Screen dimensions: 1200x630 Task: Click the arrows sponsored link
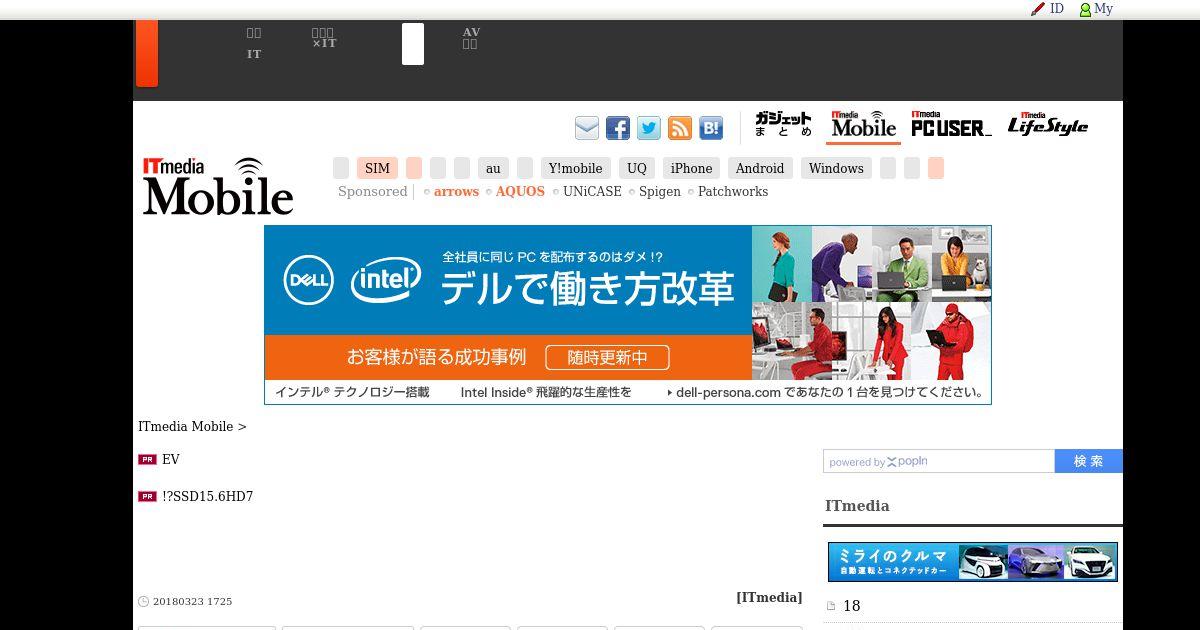coord(456,191)
